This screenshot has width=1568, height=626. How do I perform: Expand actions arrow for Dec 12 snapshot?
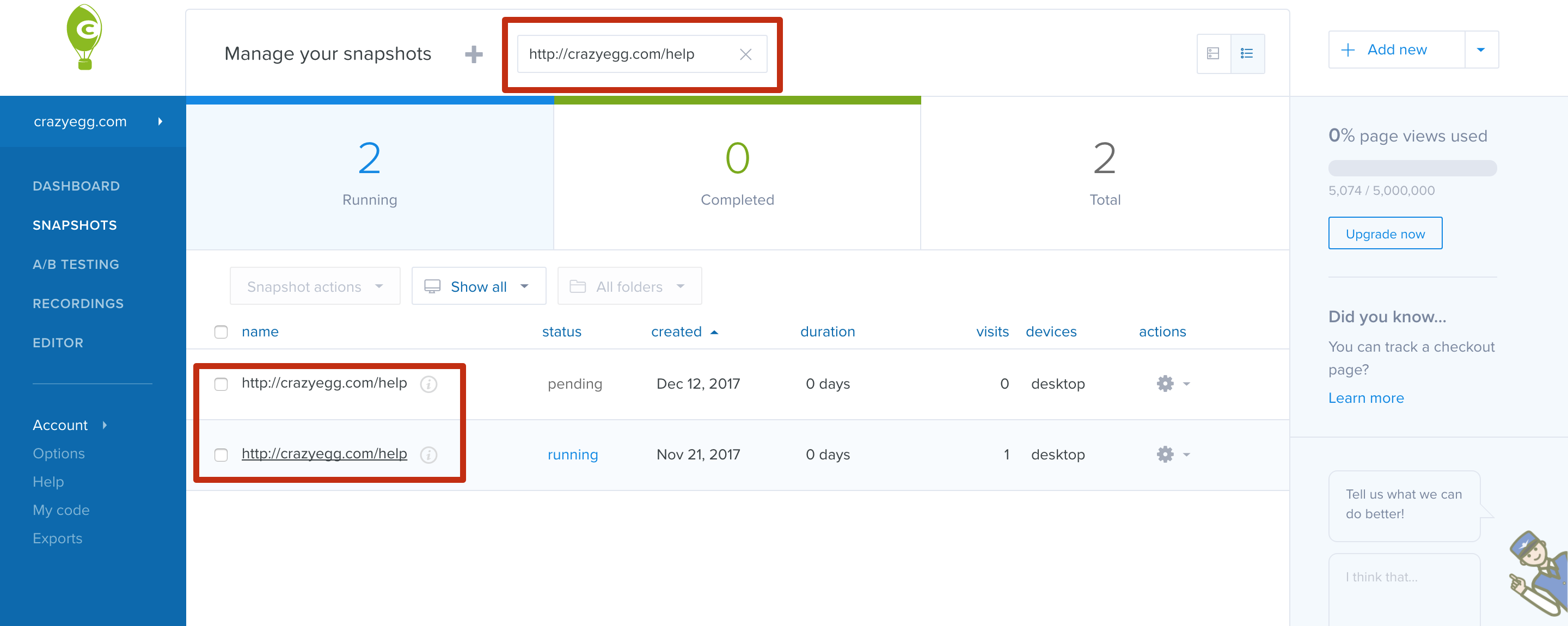tap(1186, 384)
